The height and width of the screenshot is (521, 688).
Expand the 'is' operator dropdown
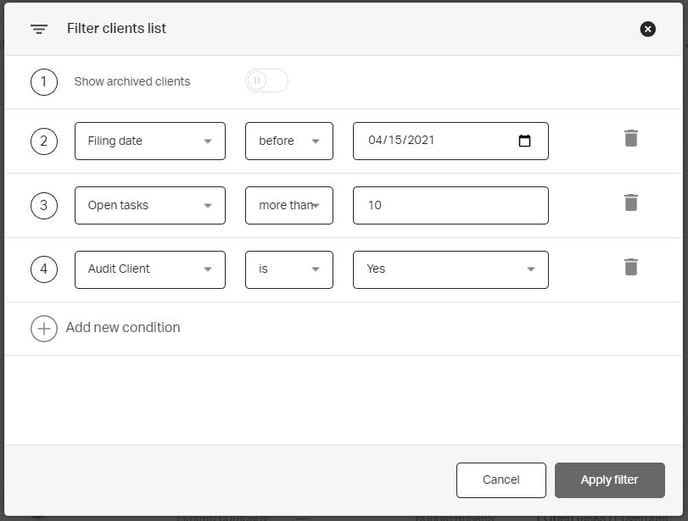coord(289,269)
